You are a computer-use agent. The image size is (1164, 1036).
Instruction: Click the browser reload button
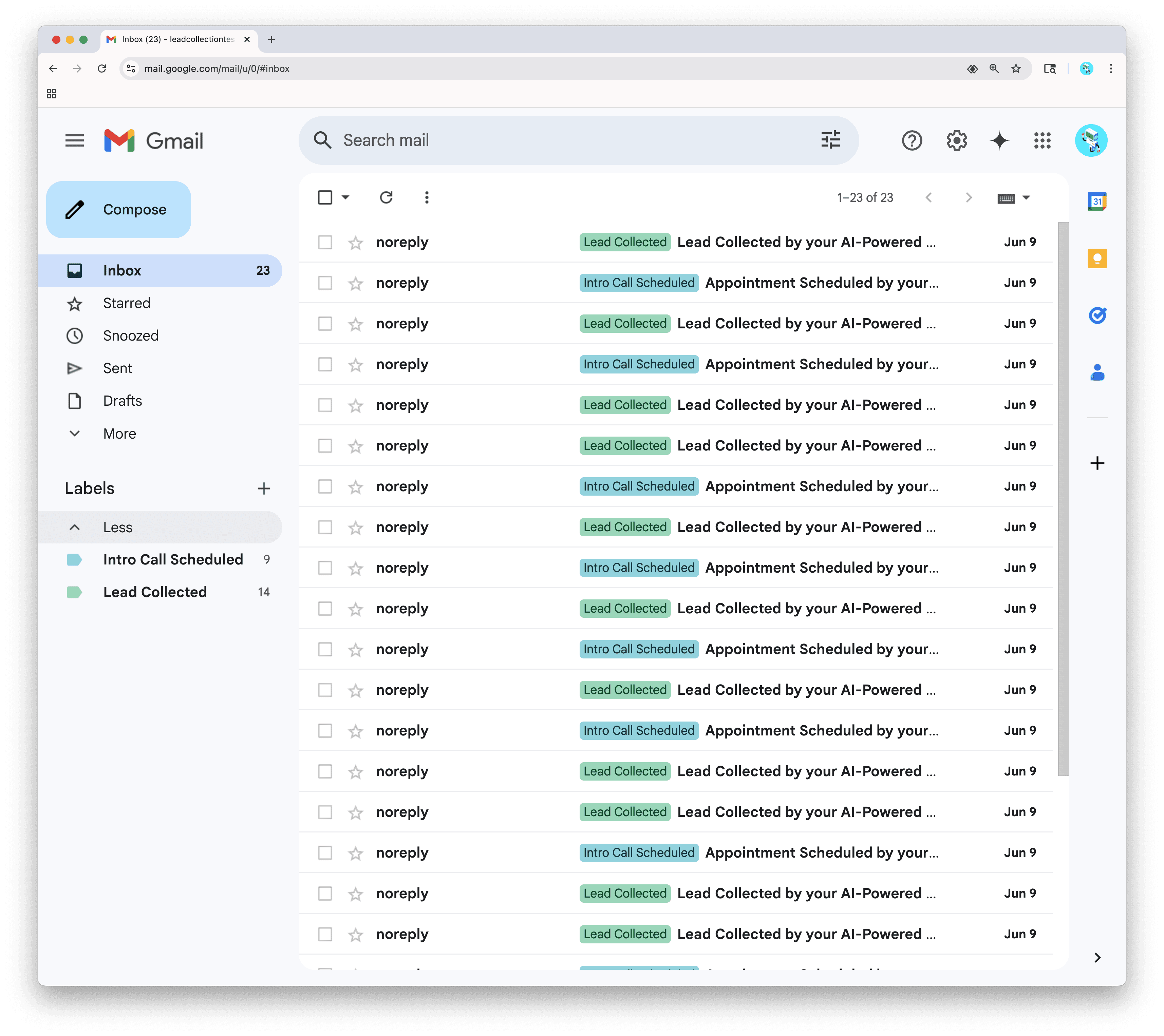click(102, 69)
